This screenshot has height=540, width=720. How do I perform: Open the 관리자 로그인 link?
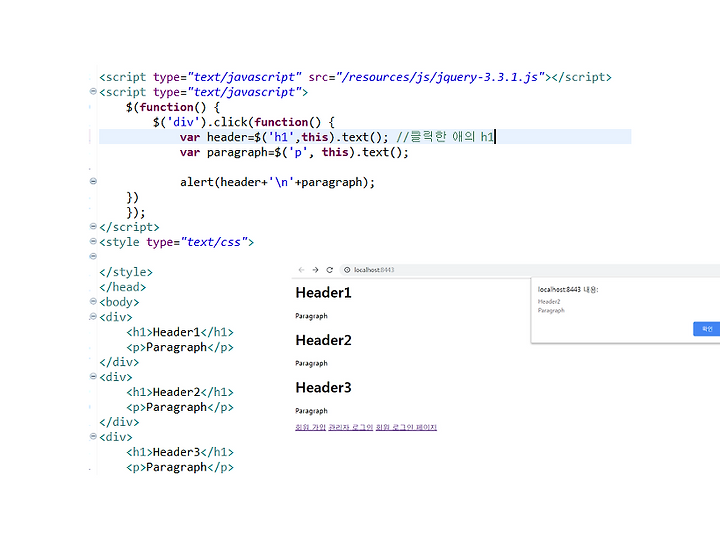(x=351, y=428)
